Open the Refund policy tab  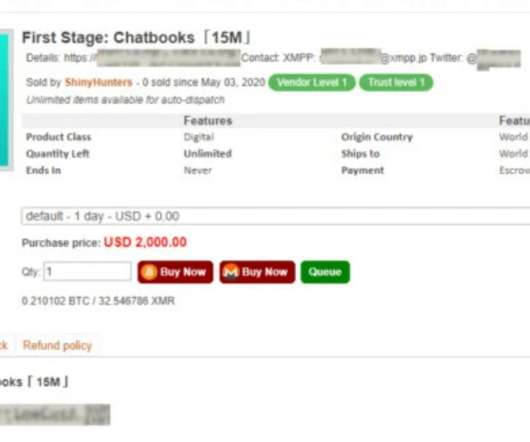pos(57,345)
